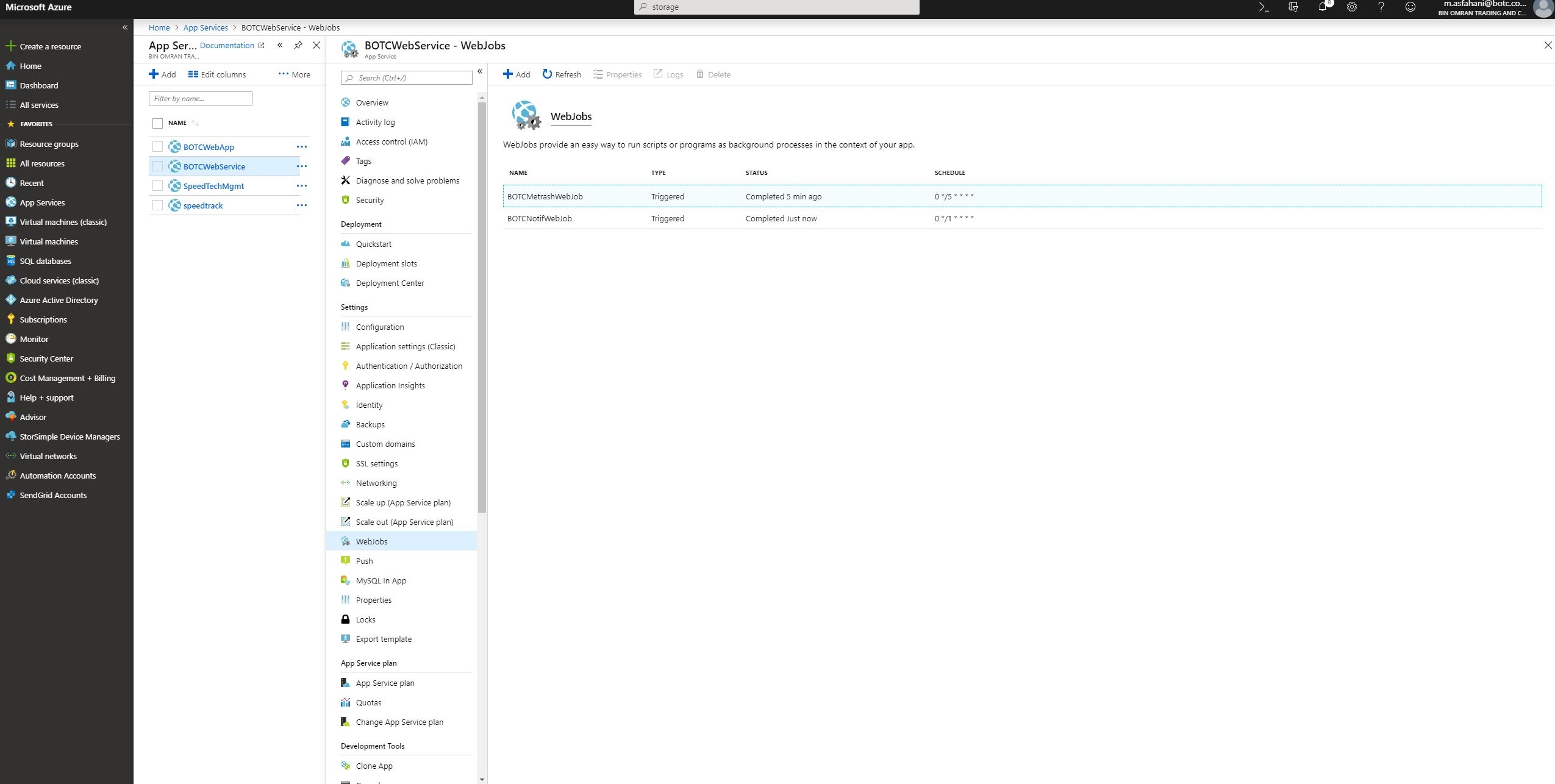Check the BOTCWebApp checkbox

[x=157, y=147]
